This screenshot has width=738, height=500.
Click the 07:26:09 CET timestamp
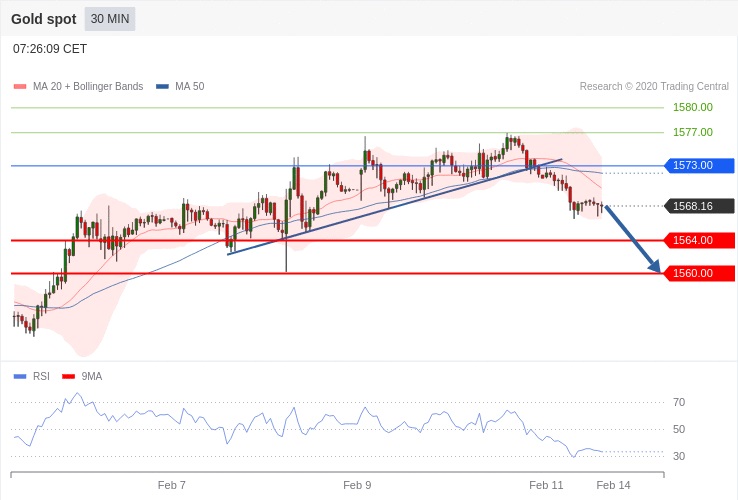click(x=50, y=49)
